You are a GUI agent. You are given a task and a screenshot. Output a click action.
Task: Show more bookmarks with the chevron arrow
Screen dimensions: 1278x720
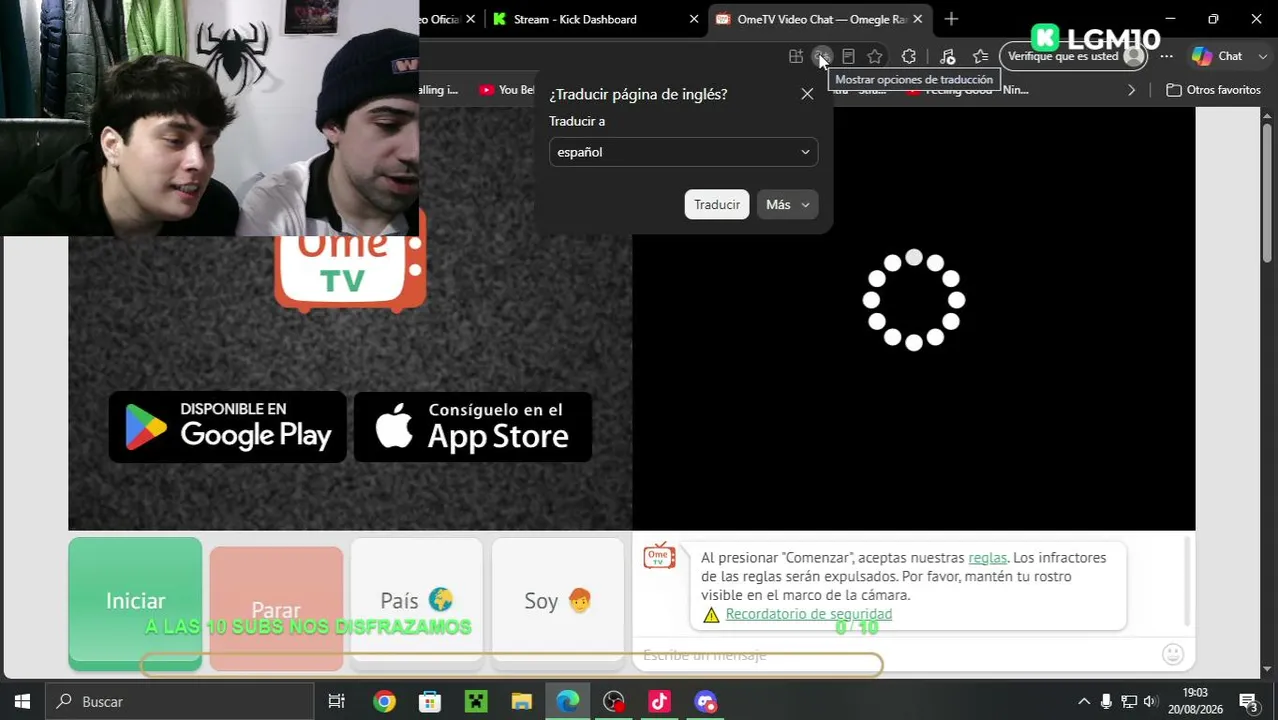(x=1131, y=90)
